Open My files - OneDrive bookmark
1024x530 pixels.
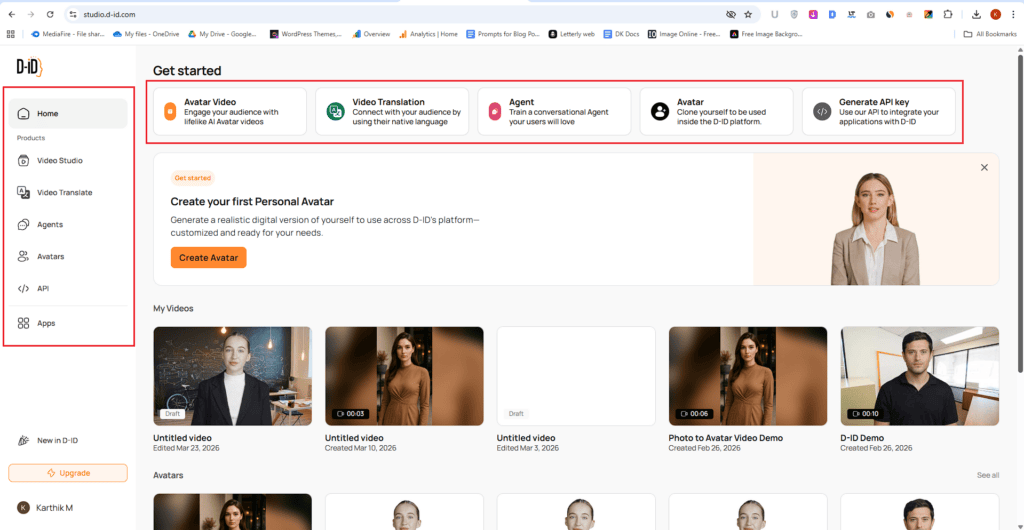(x=147, y=34)
